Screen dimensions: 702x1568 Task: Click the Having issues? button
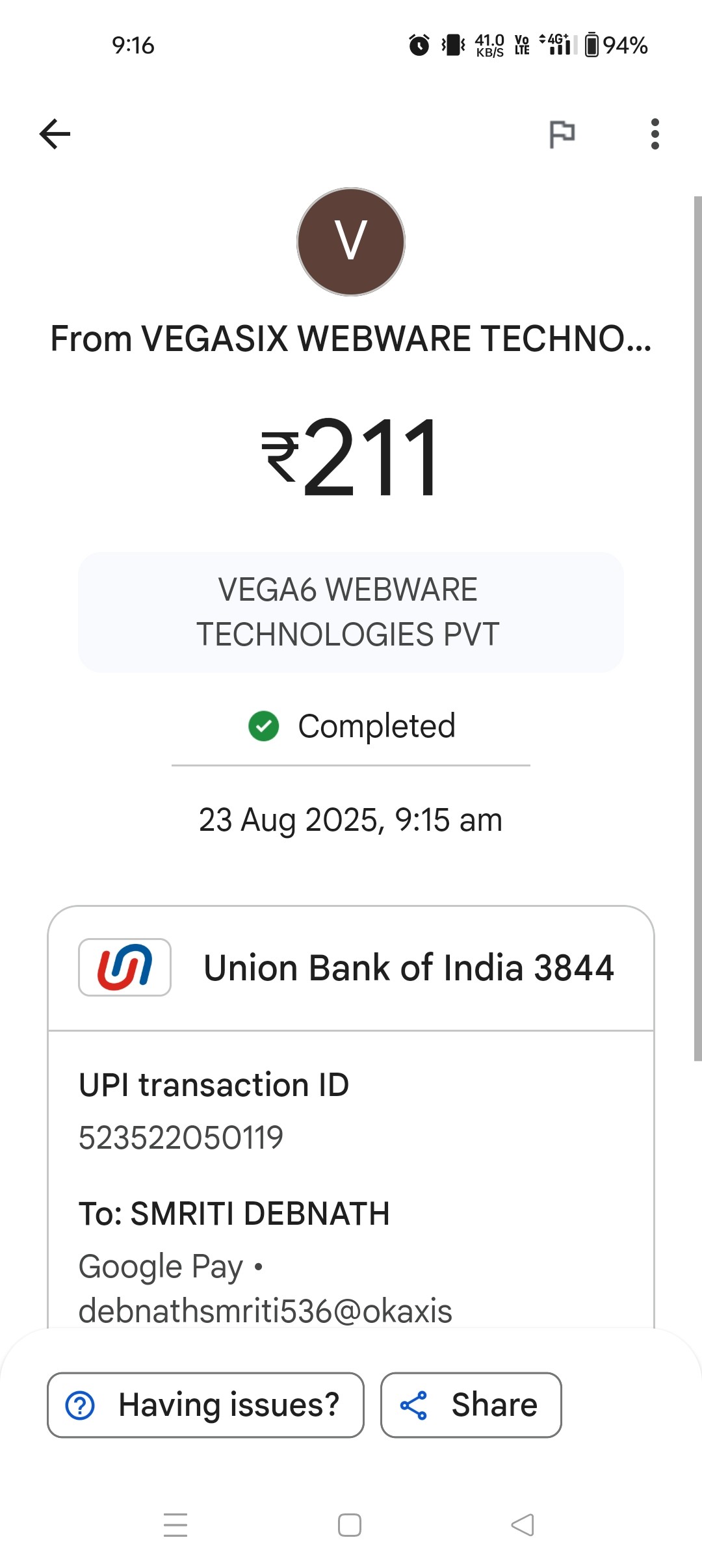click(205, 1405)
